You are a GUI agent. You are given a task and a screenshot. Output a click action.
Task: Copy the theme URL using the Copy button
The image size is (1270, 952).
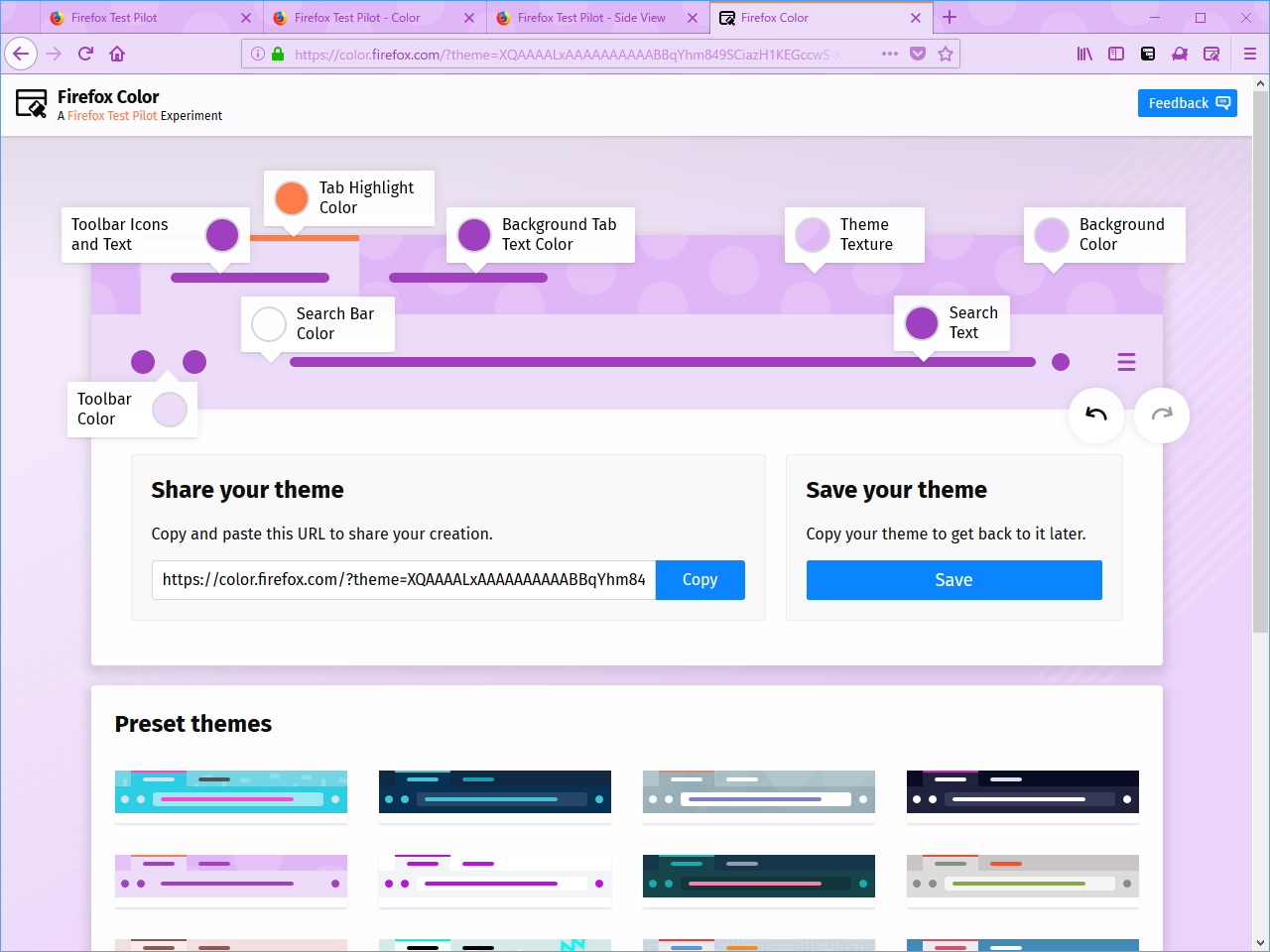coord(699,580)
